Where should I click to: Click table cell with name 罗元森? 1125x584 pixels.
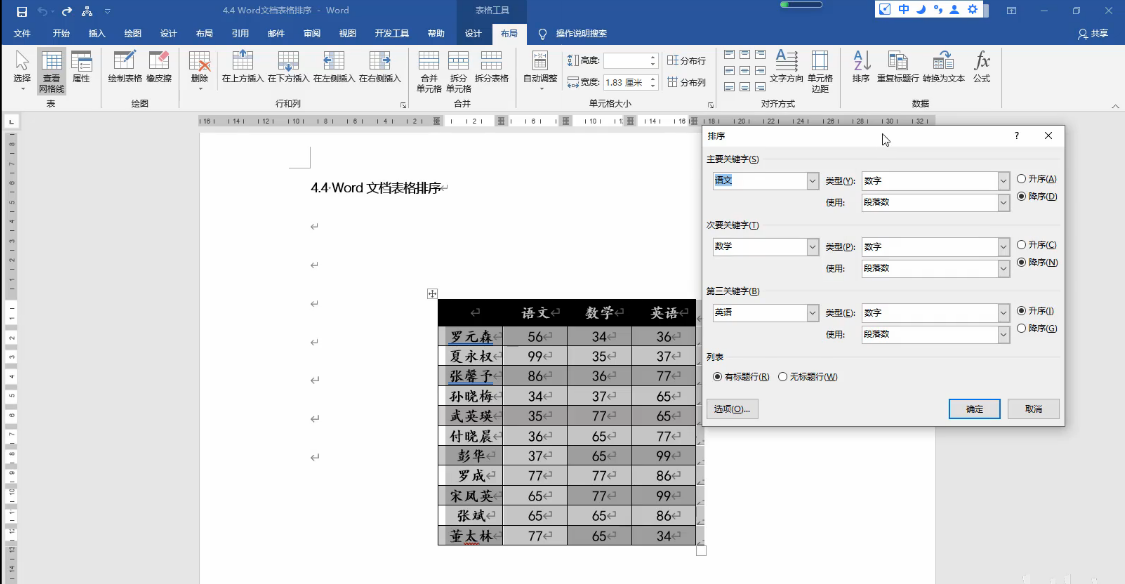[471, 336]
